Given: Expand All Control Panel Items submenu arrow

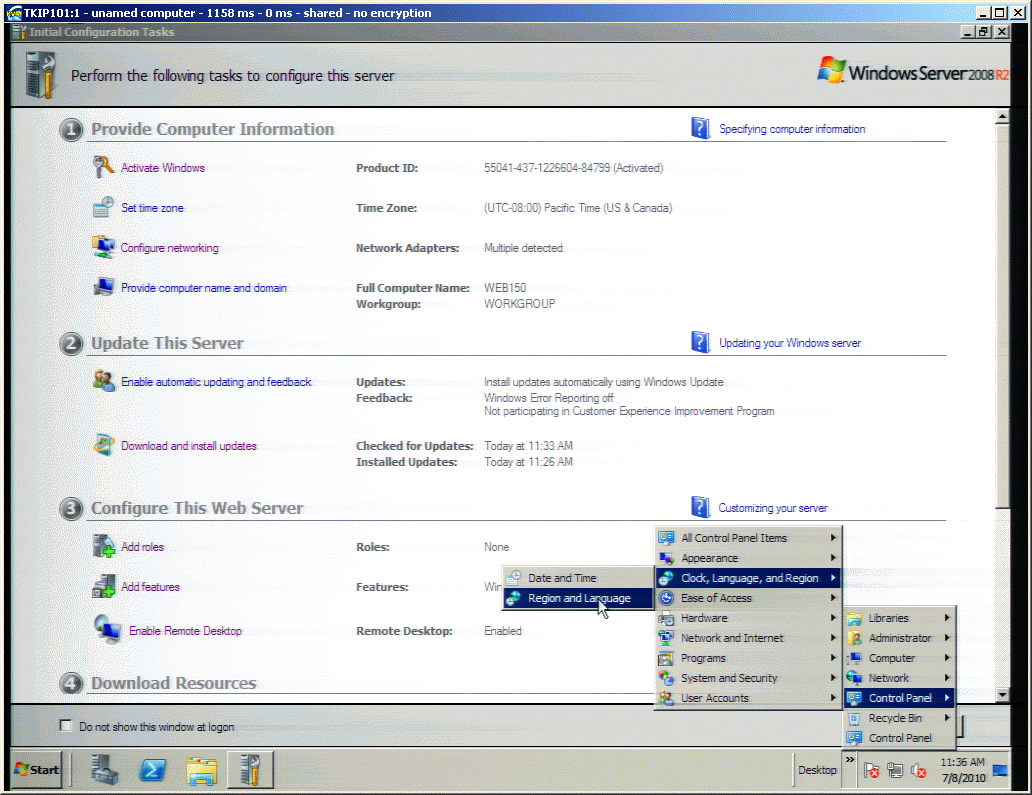Looking at the screenshot, I should pos(833,538).
